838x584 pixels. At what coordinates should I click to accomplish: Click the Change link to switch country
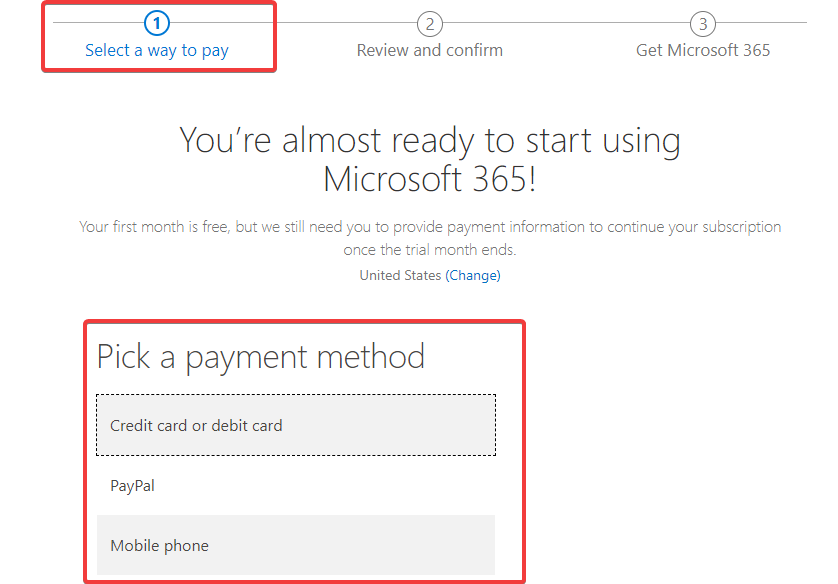(473, 275)
